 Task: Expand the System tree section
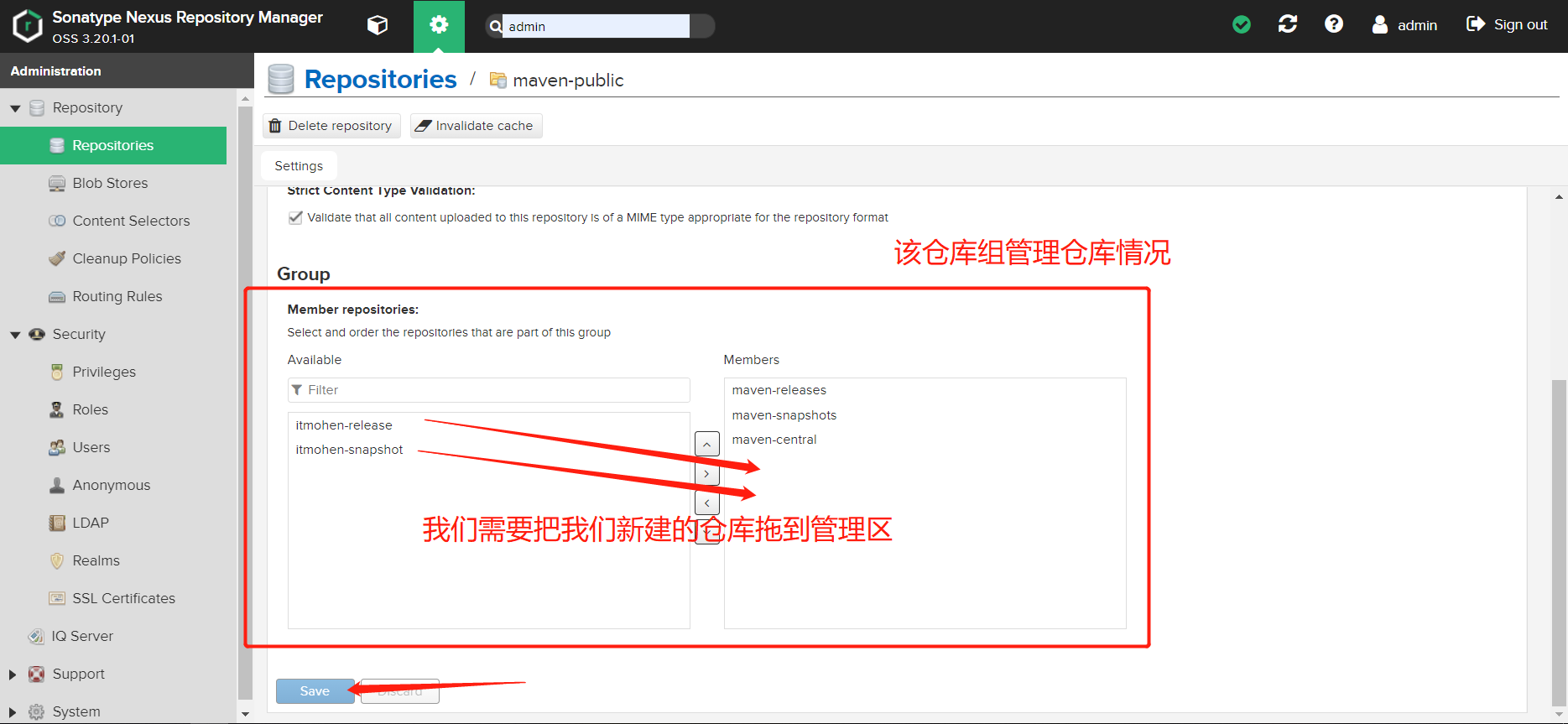coord(13,712)
